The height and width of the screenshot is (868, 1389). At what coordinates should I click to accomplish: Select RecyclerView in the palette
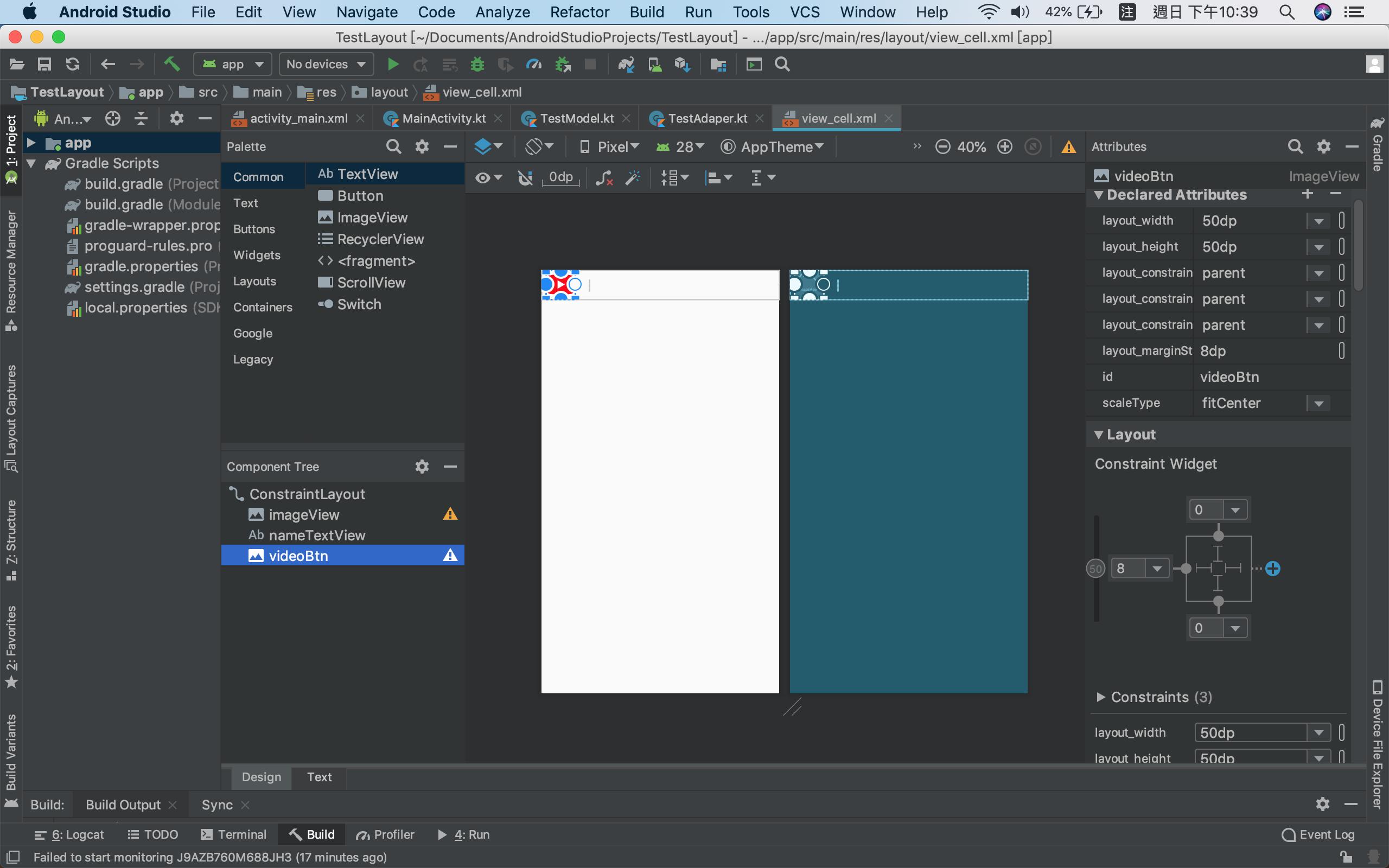click(x=380, y=239)
